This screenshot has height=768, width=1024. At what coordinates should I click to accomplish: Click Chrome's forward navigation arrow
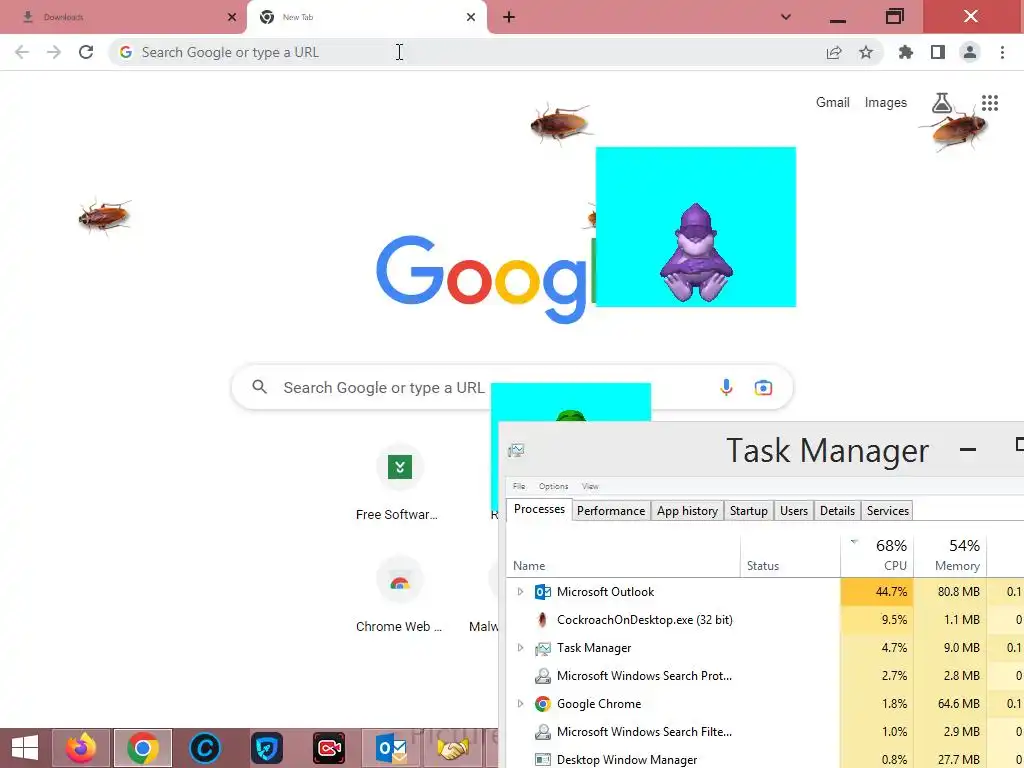[54, 52]
